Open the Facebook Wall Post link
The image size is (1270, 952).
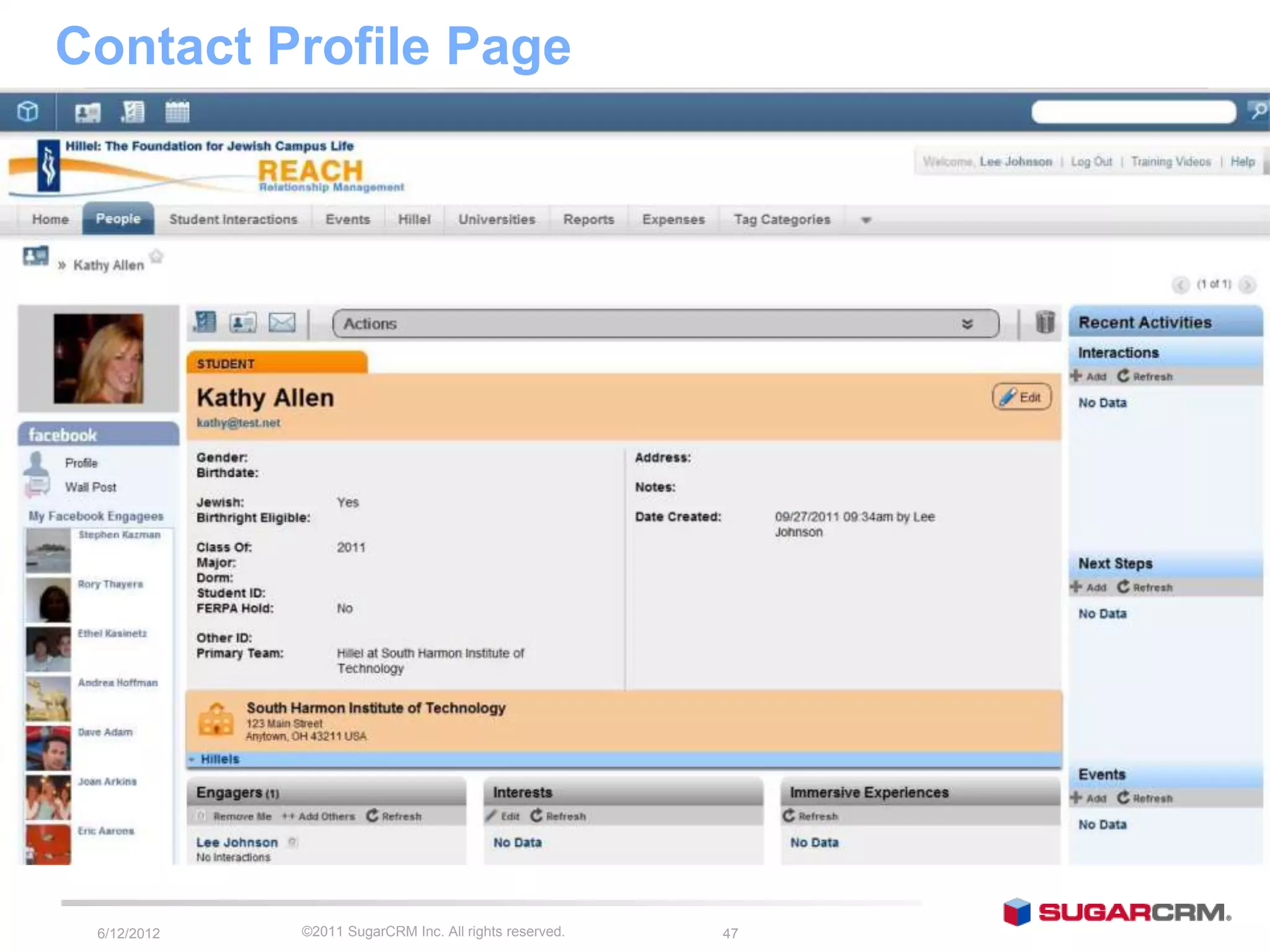[91, 487]
